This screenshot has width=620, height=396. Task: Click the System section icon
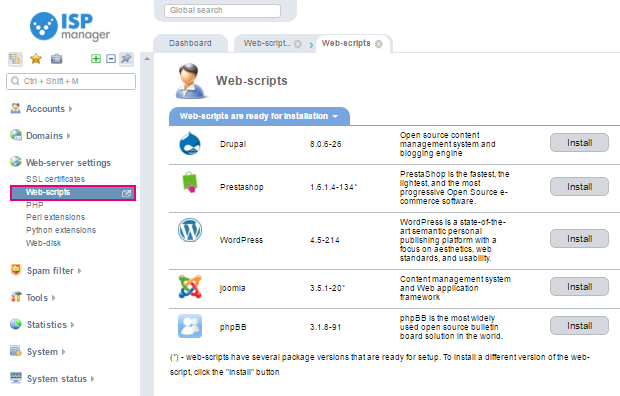pos(16,351)
